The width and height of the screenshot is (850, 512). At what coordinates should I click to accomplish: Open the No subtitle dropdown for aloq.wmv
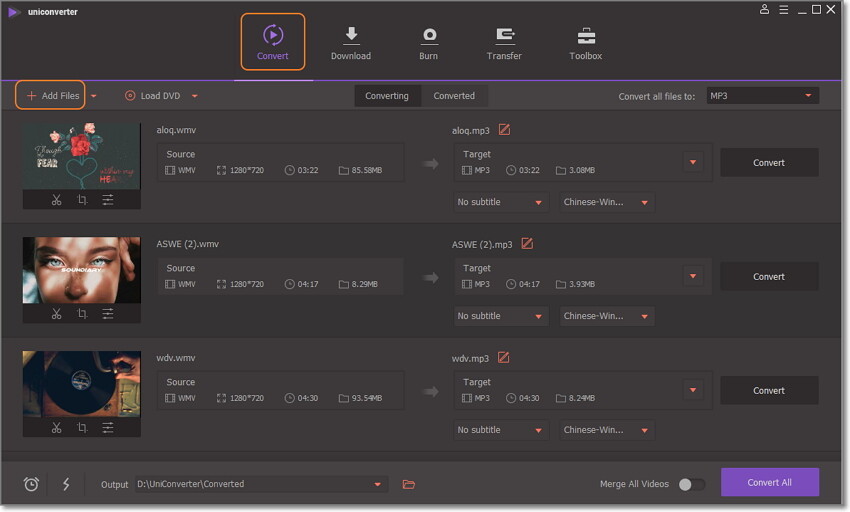(x=500, y=202)
